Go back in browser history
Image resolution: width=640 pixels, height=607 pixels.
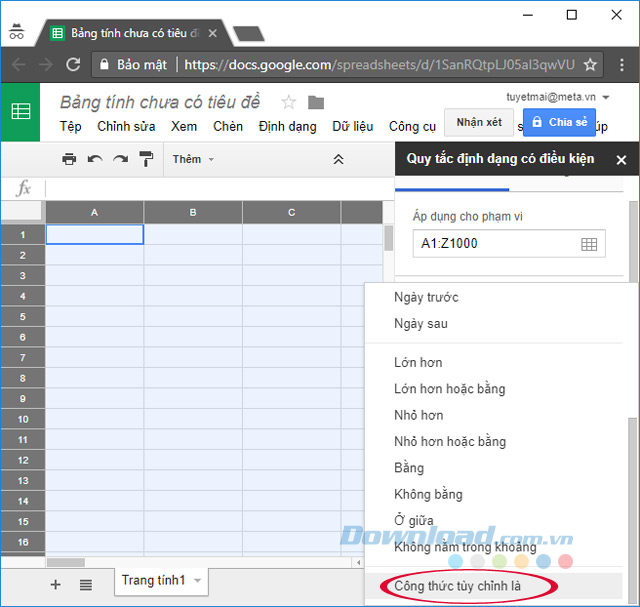19,64
